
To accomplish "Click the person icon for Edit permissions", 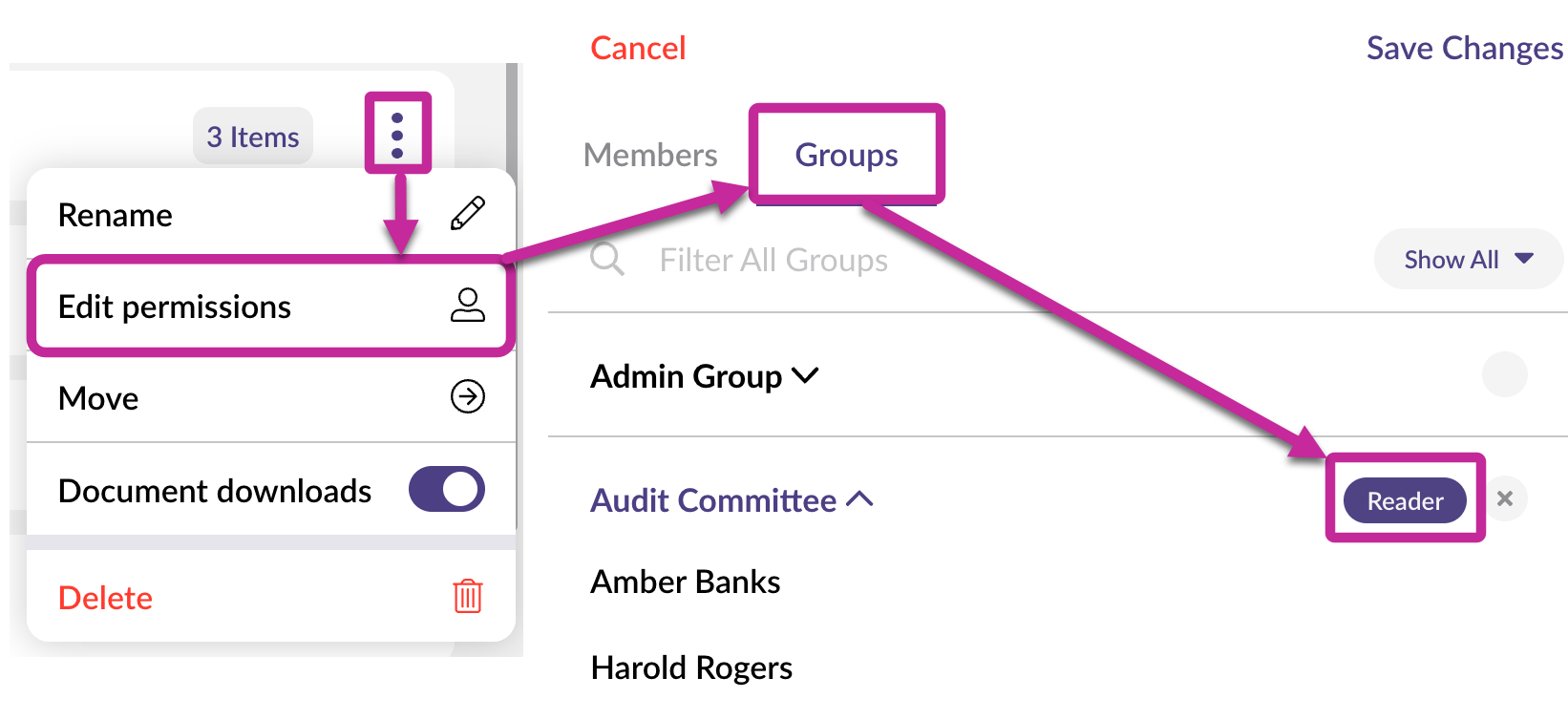I will [x=468, y=306].
